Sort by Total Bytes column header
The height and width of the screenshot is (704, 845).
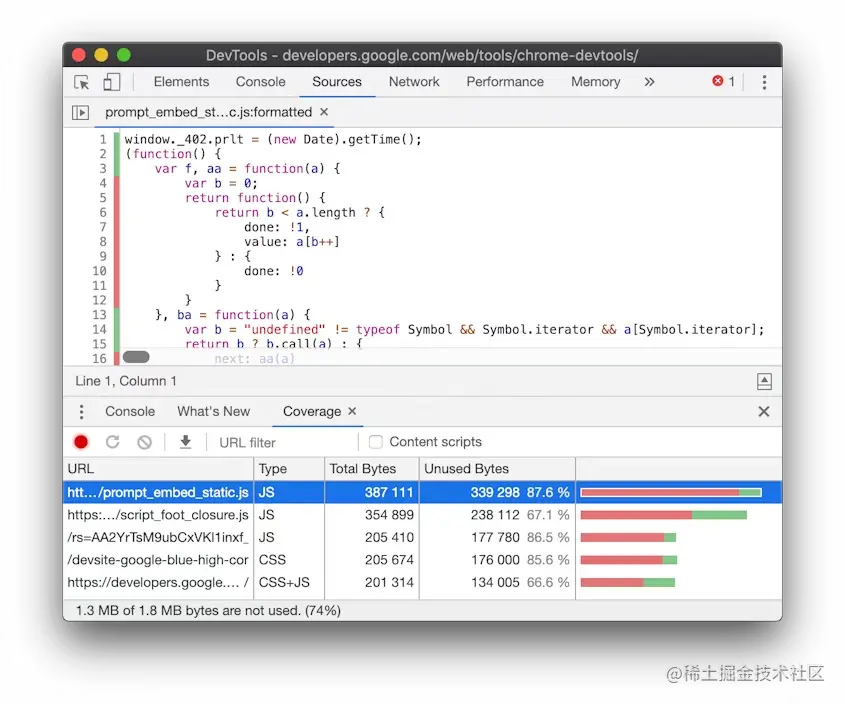point(372,469)
